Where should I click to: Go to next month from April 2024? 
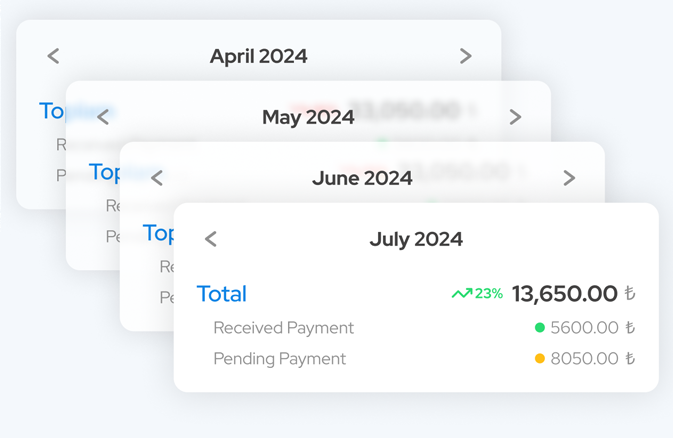466,56
